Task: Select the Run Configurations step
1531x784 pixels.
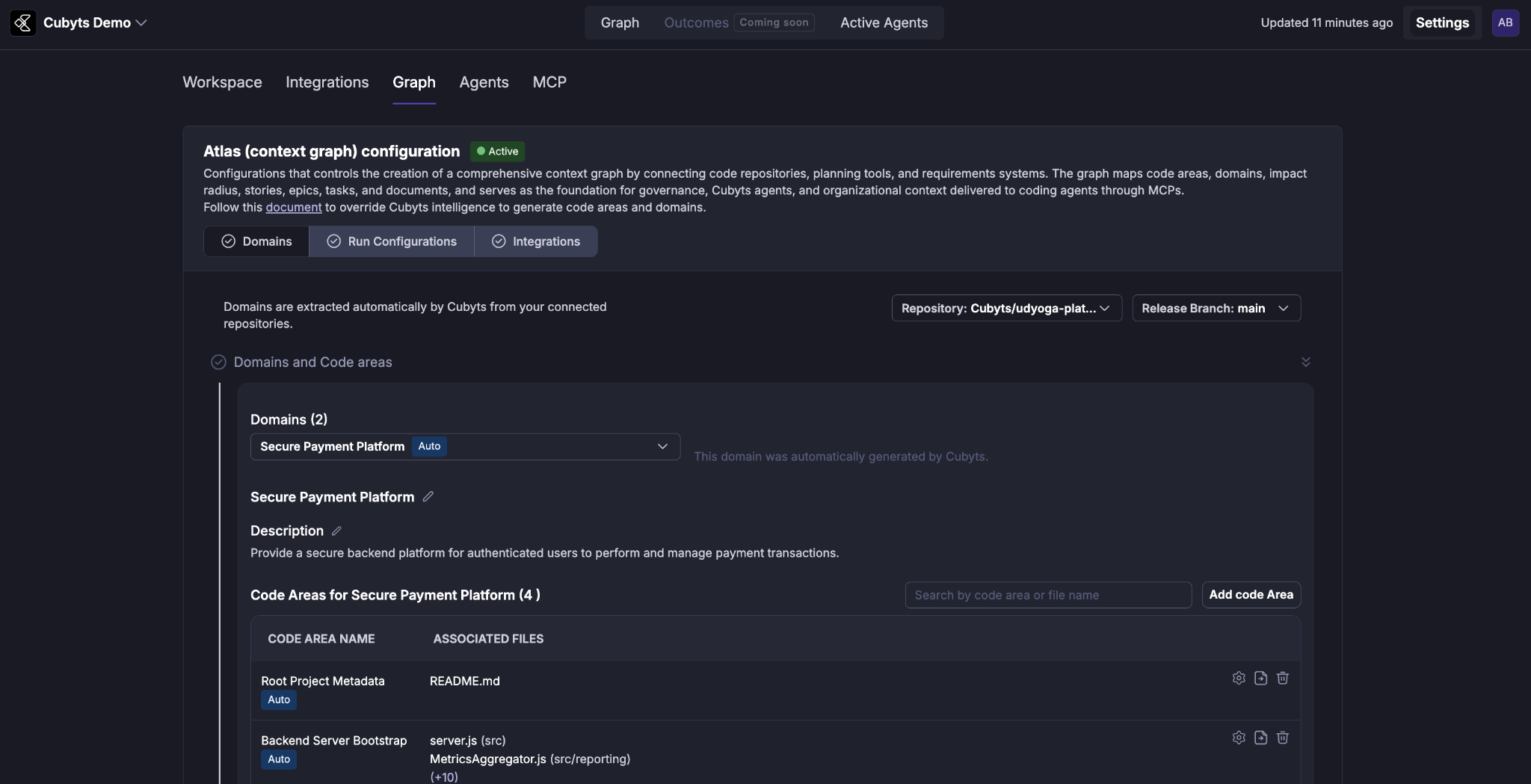Action: 392,241
